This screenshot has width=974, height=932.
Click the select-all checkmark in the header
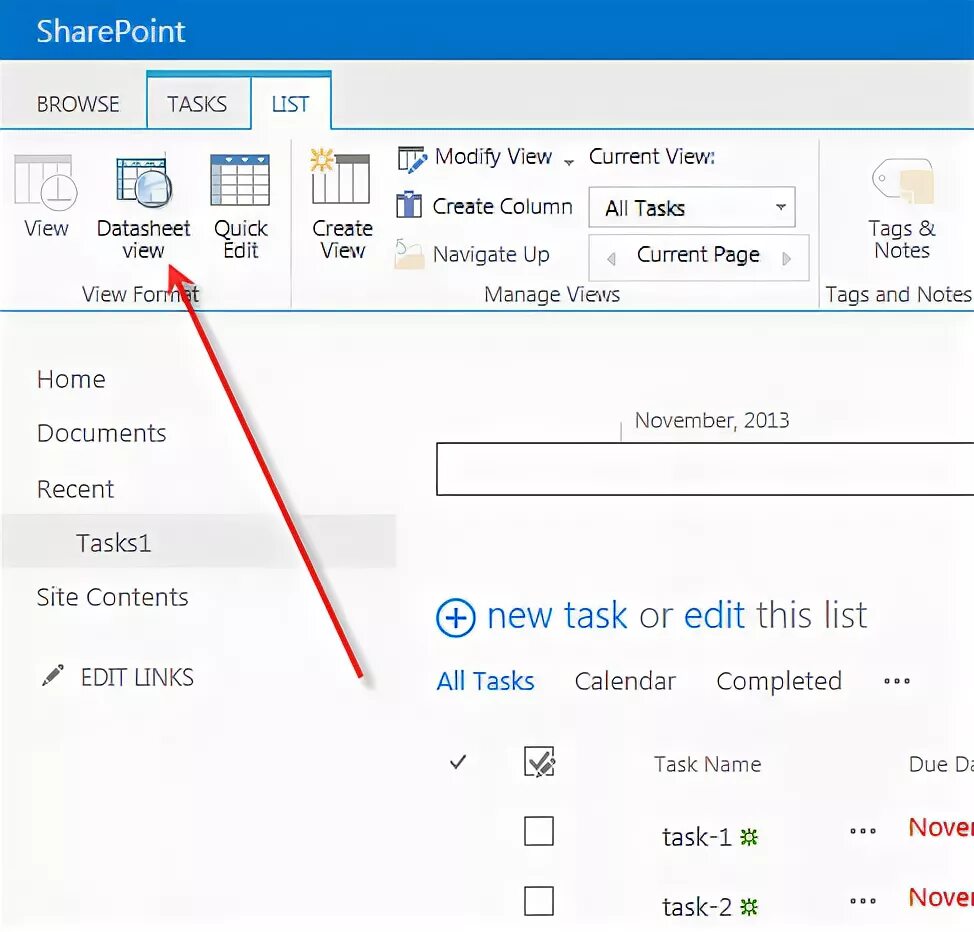(458, 762)
